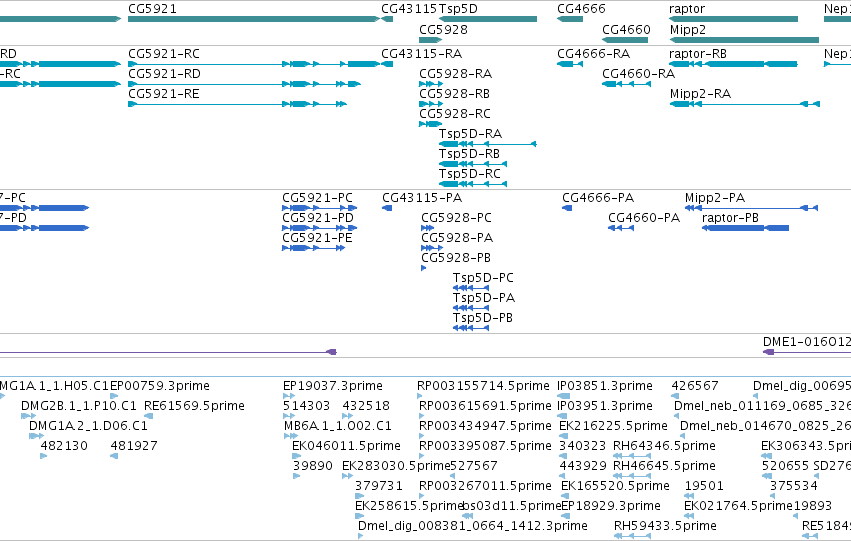The image size is (851, 541).
Task: Click the CG5928 gene feature
Action: pyautogui.click(x=431, y=40)
